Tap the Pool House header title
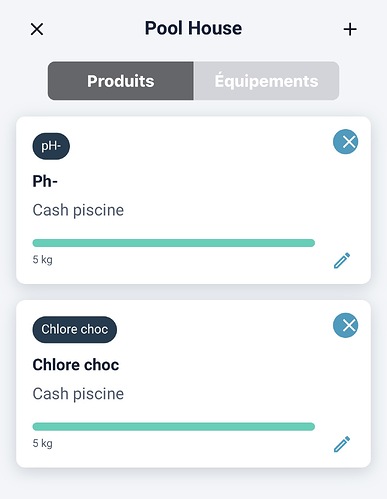Image resolution: width=387 pixels, height=499 pixels. (193, 28)
